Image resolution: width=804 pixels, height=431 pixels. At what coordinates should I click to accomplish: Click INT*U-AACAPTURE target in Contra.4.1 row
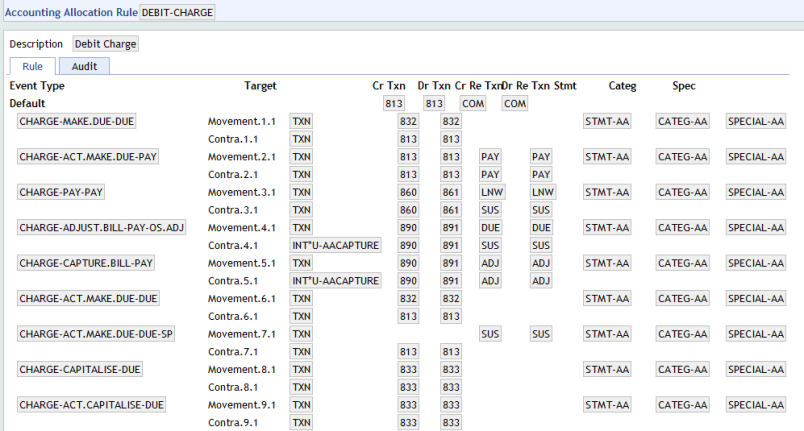coord(335,245)
